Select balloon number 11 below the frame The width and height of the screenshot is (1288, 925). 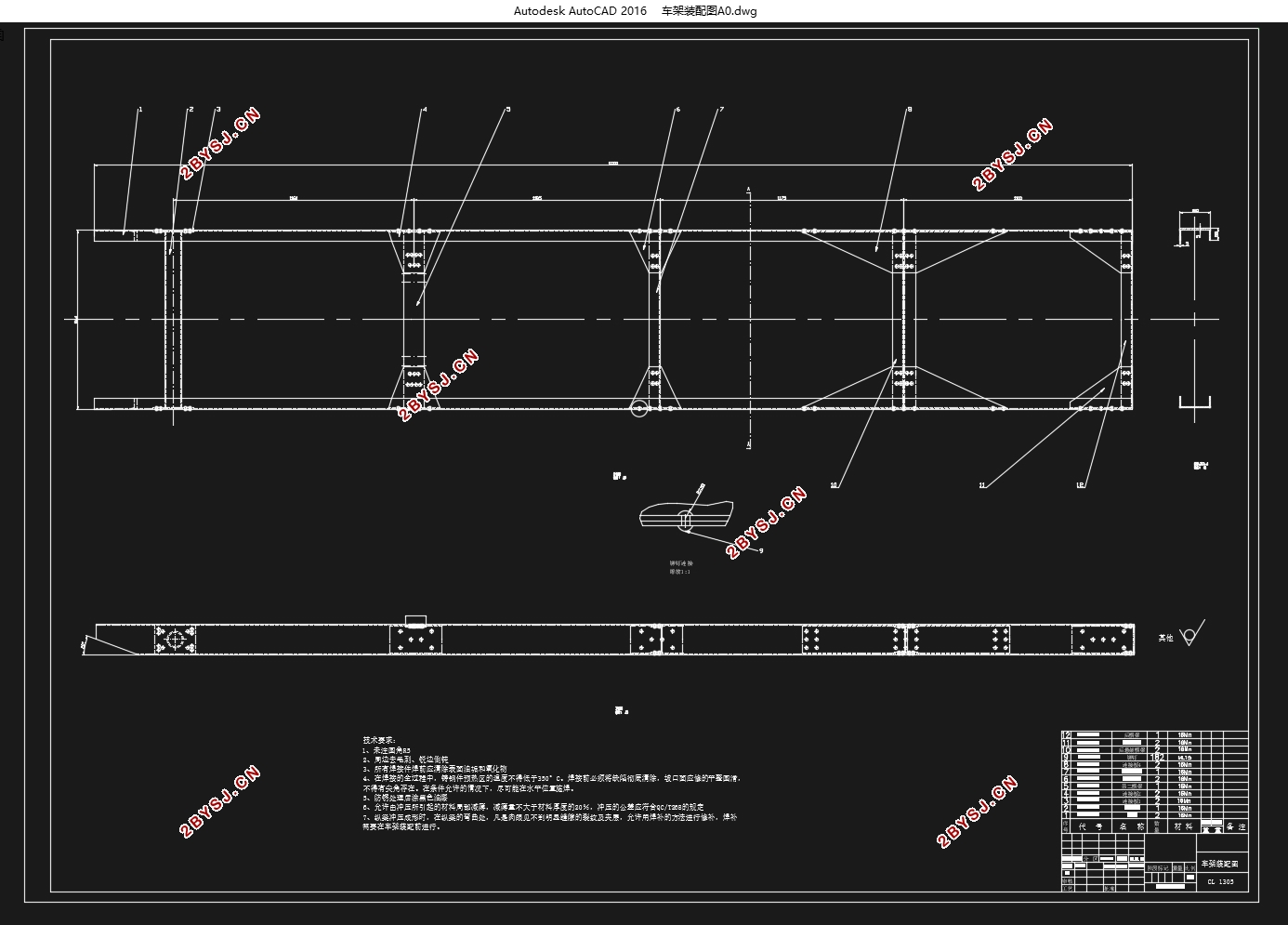click(981, 484)
